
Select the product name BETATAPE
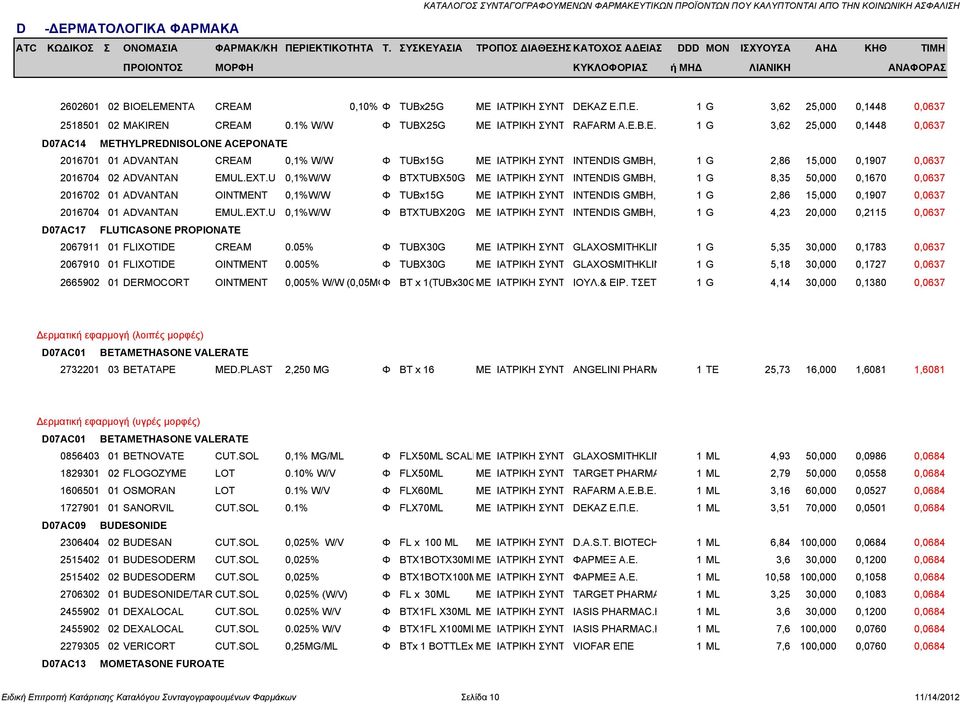[x=149, y=370]
